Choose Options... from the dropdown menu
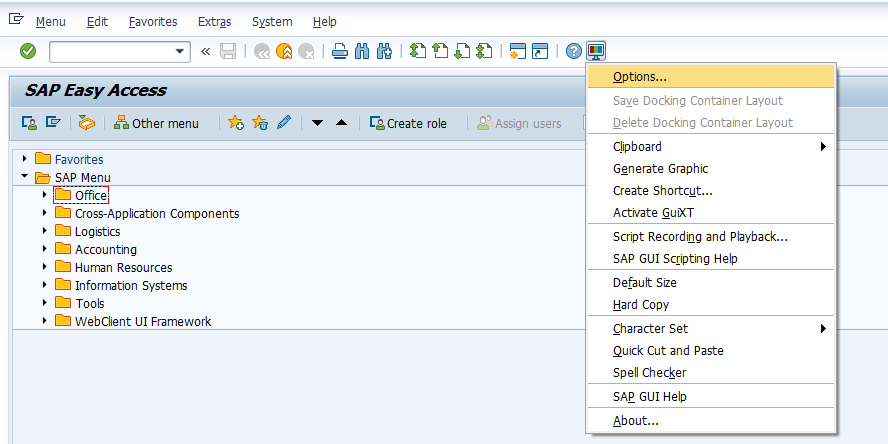 [x=711, y=76]
